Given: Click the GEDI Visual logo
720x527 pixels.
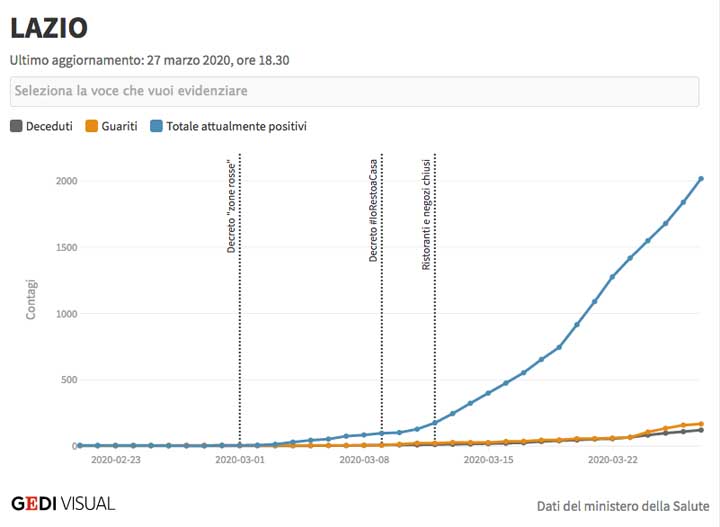Looking at the screenshot, I should coord(63,503).
